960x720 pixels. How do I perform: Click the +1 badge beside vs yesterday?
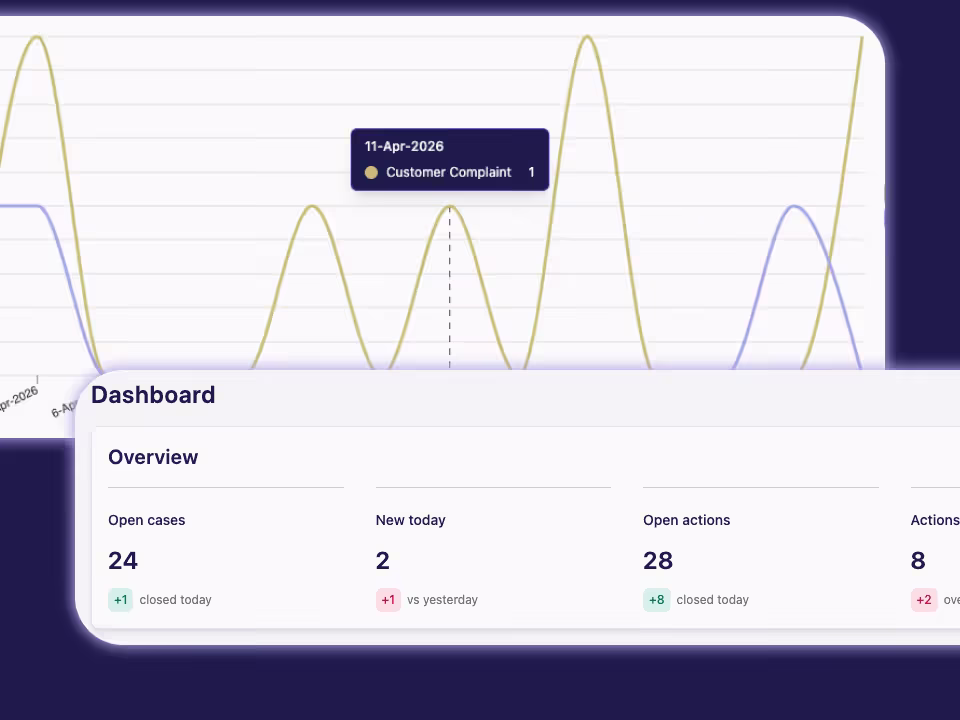(388, 600)
